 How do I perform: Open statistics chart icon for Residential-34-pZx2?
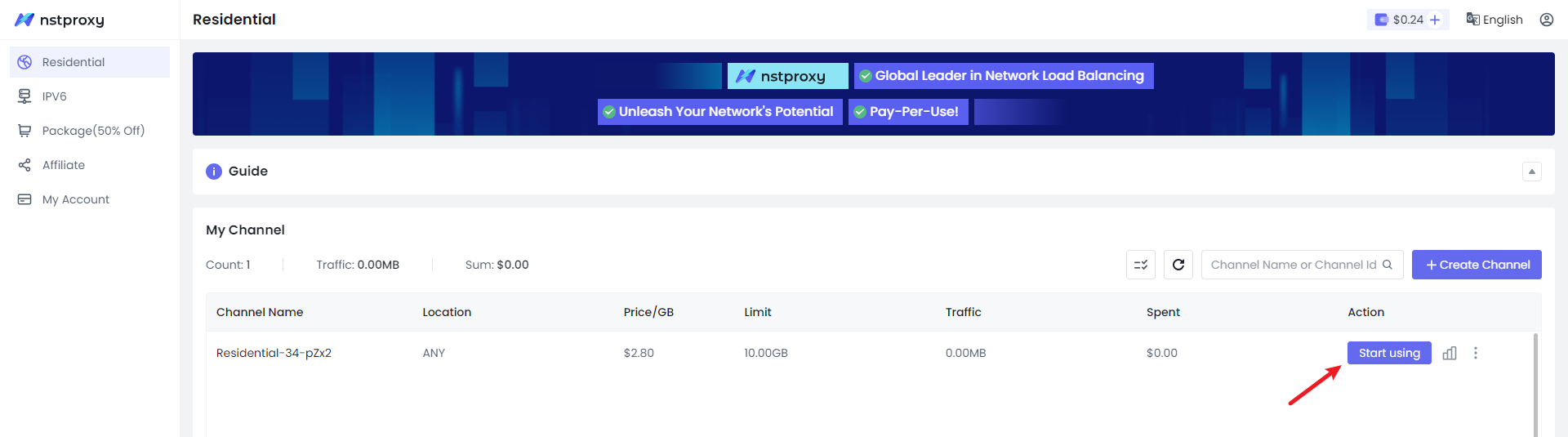click(x=1450, y=353)
